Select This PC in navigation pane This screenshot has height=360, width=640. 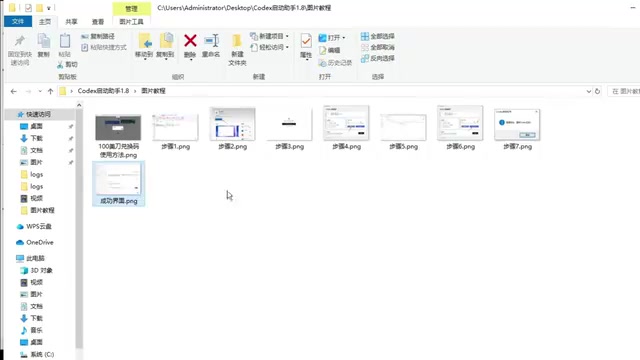coord(31,258)
